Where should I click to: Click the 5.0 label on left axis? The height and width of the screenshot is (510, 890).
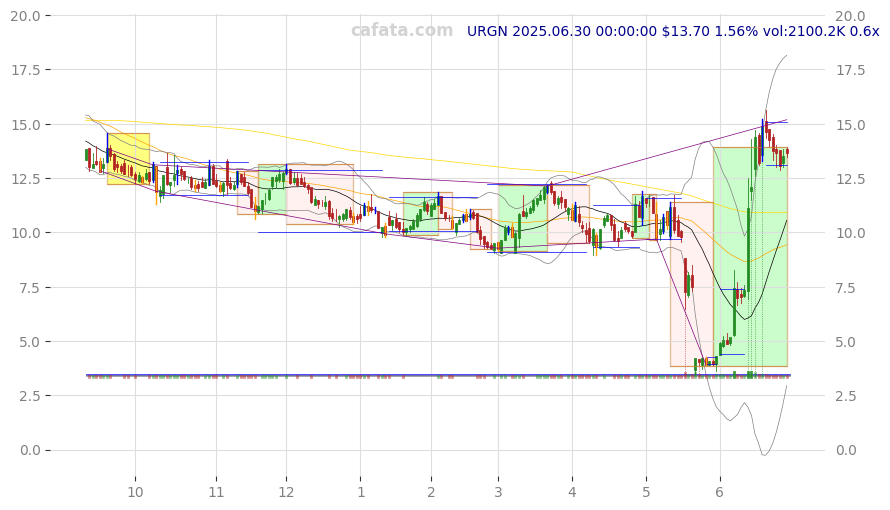pos(29,342)
